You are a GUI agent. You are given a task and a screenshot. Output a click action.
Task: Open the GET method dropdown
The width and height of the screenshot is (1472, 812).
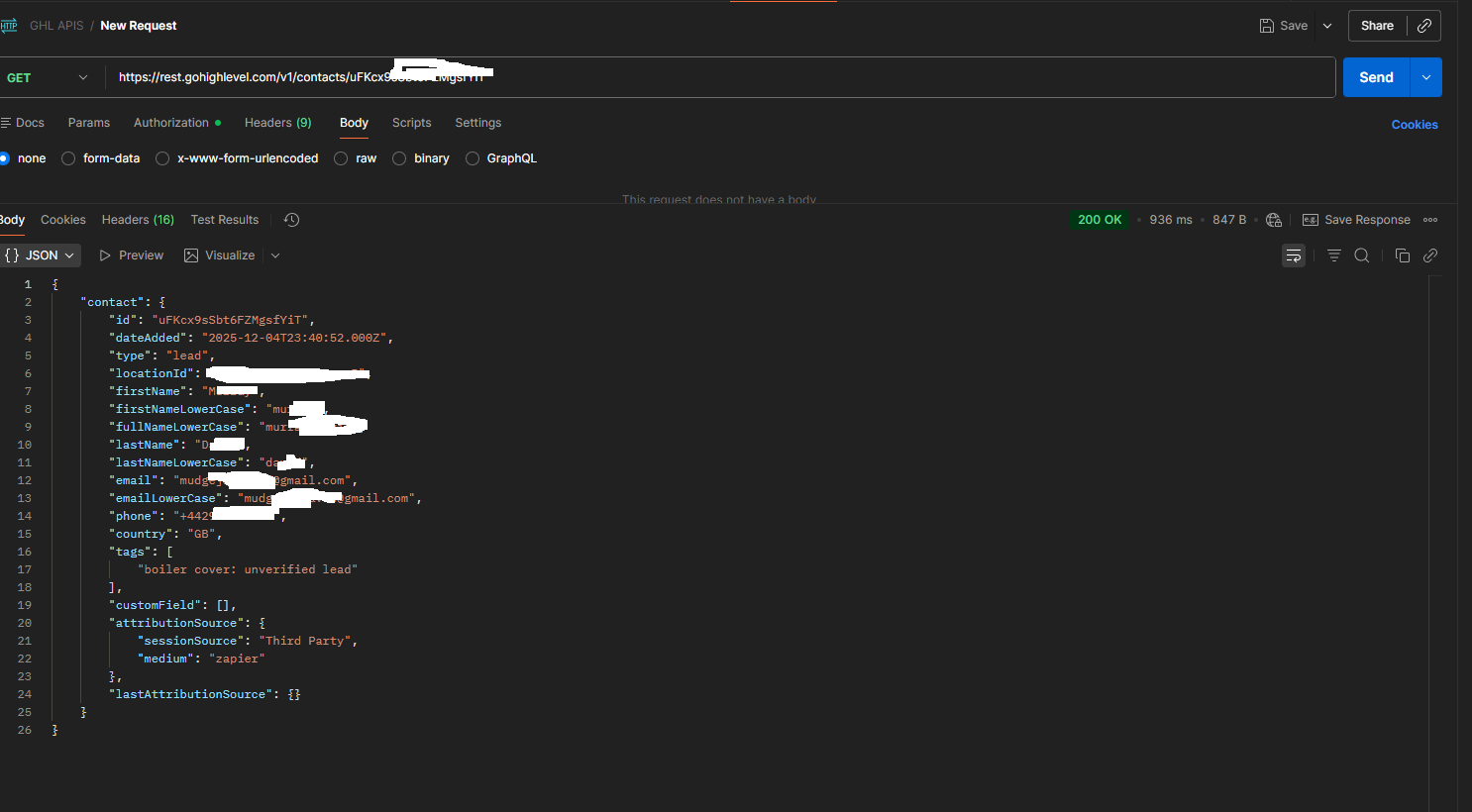pyautogui.click(x=48, y=77)
